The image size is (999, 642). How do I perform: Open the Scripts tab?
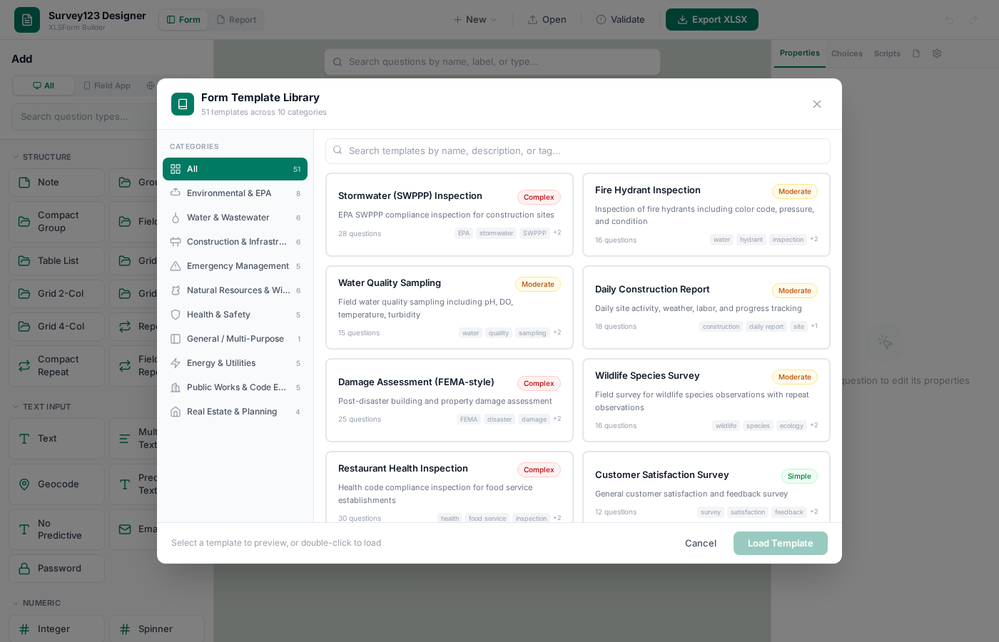[x=887, y=54]
